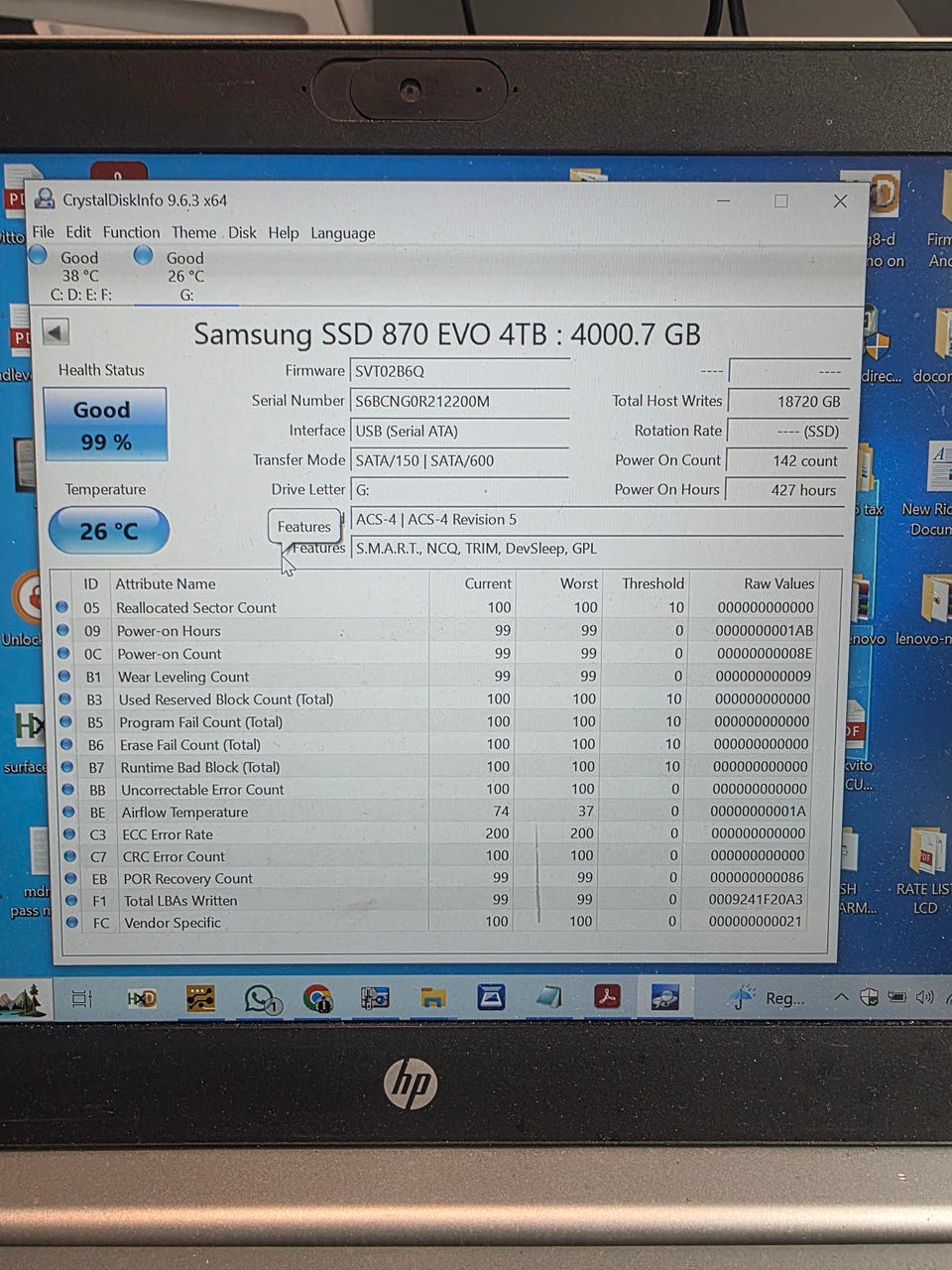This screenshot has width=952, height=1270.
Task: Click the ACS-4 | ACS-4 Revision 5 standard field
Action: click(597, 519)
